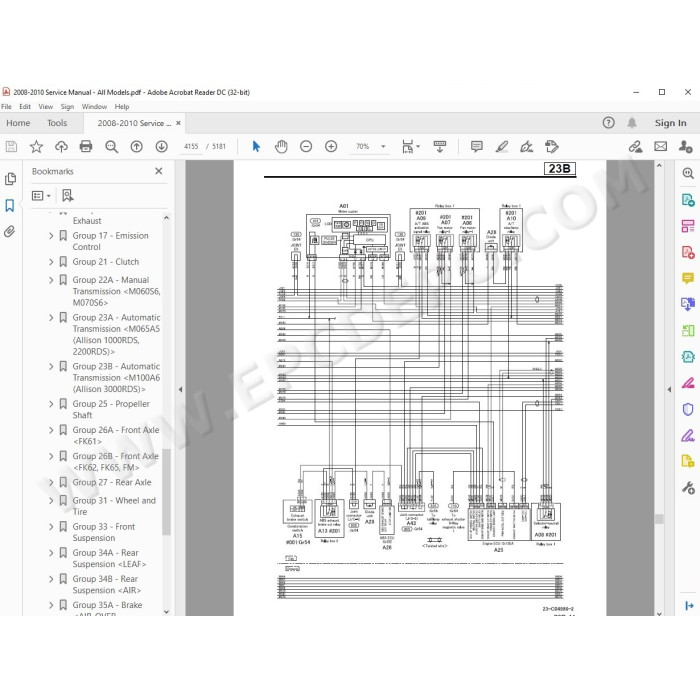The height and width of the screenshot is (700, 700).
Task: Collapse the left navigation pane arrow
Action: 180,389
